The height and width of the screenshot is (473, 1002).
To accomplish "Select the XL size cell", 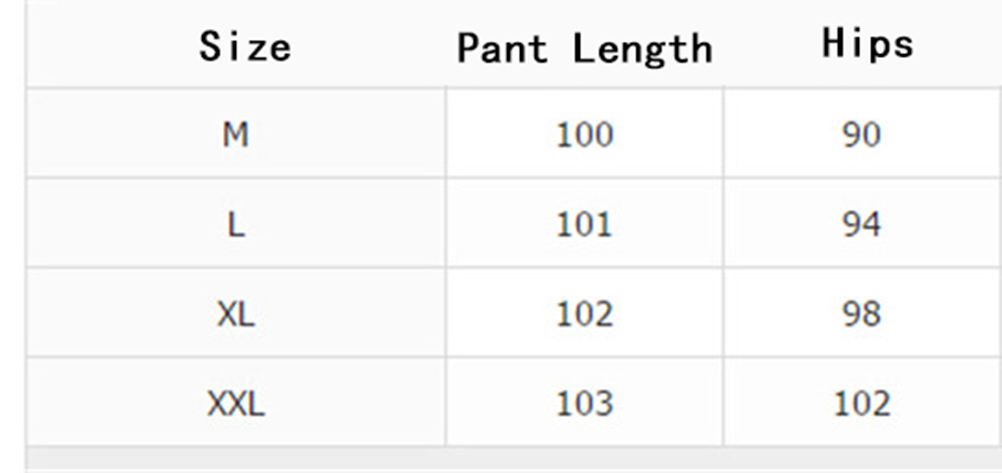I will tap(236, 314).
